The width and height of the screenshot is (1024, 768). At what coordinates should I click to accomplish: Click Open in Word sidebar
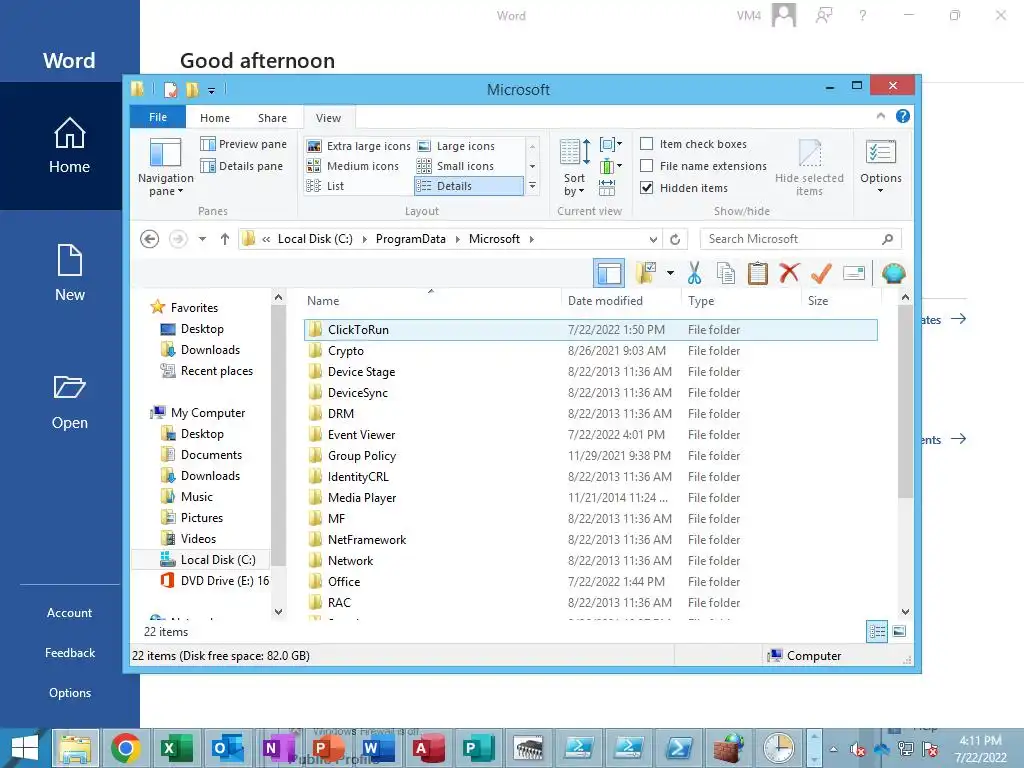point(69,402)
